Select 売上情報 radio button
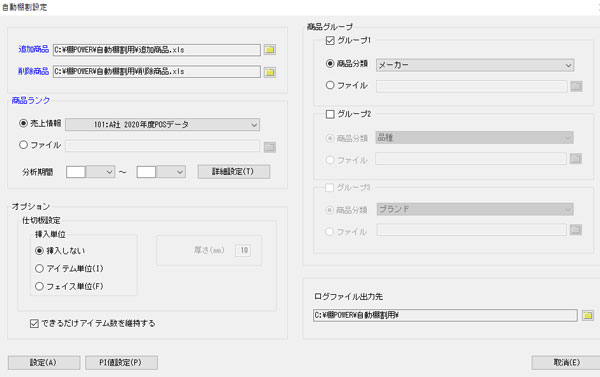 [23, 123]
